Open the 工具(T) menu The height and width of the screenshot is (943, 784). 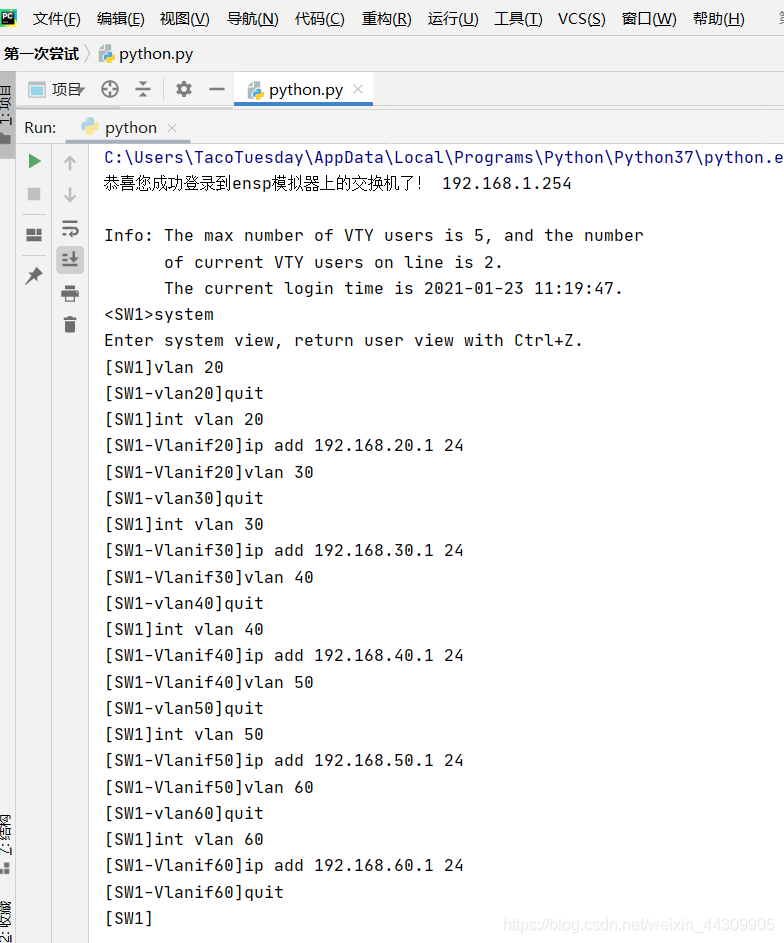click(x=518, y=19)
